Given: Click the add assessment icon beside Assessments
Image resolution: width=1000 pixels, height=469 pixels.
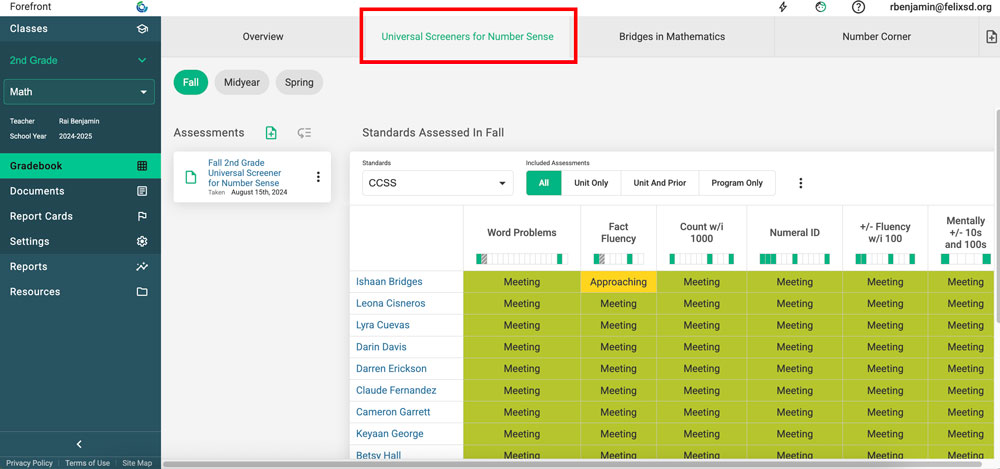Looking at the screenshot, I should click(271, 133).
